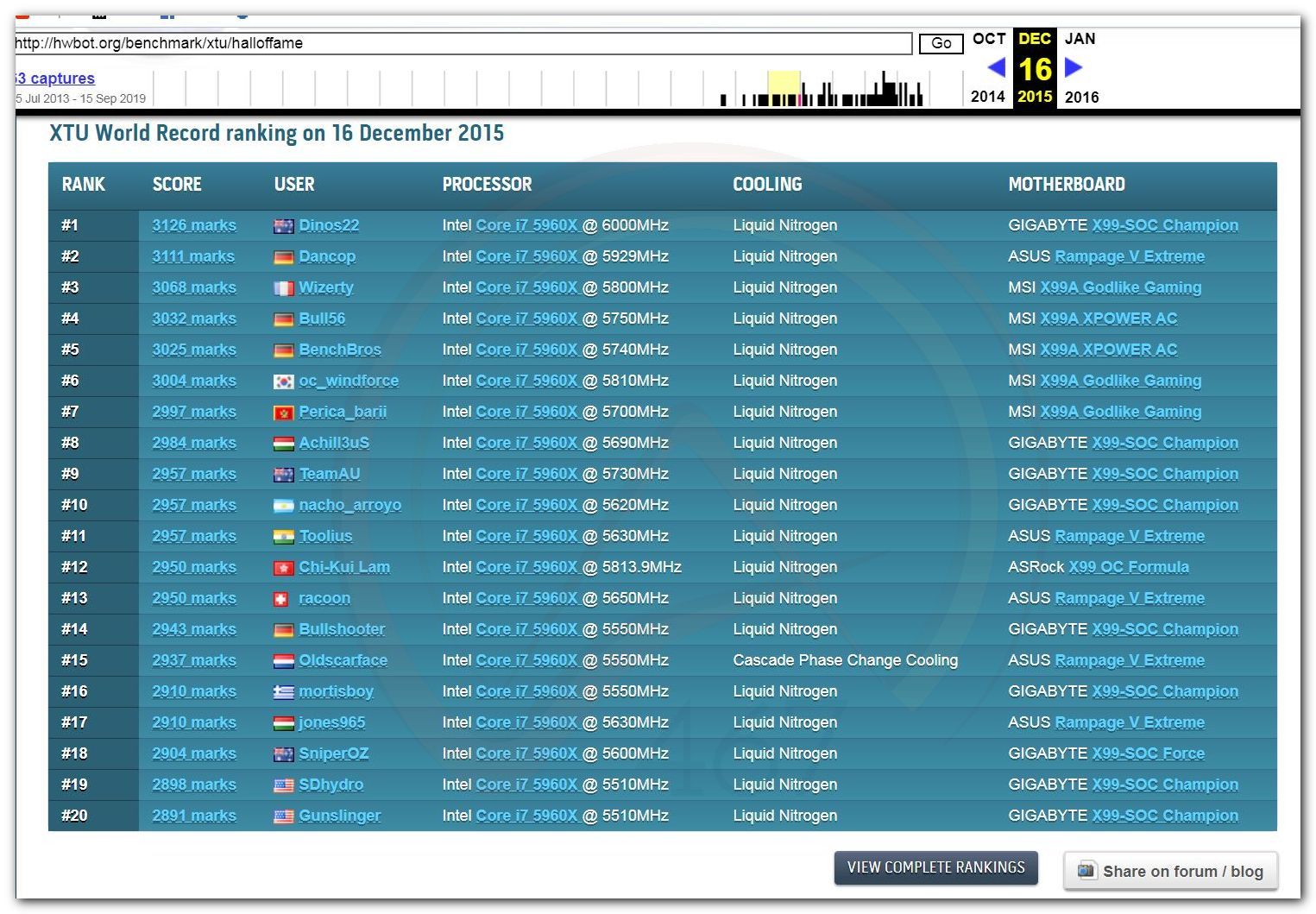Click the Australian flag beside SniperOZ
This screenshot has height=914, width=1316.
(x=284, y=754)
